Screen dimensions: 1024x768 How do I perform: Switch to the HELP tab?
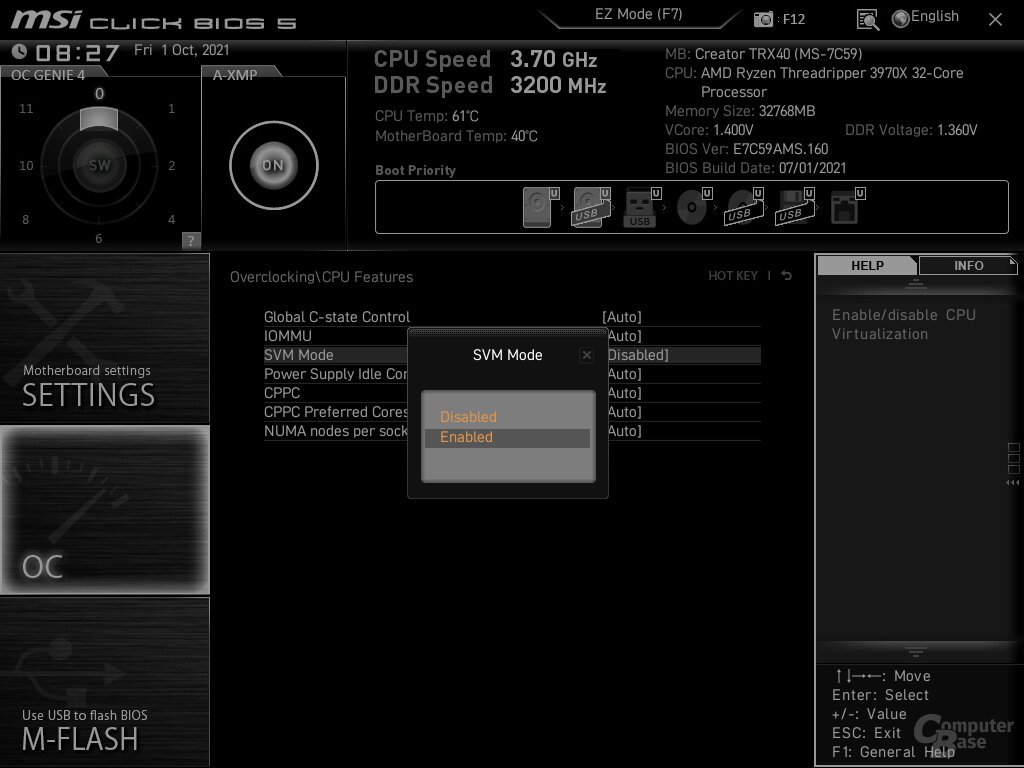[867, 266]
